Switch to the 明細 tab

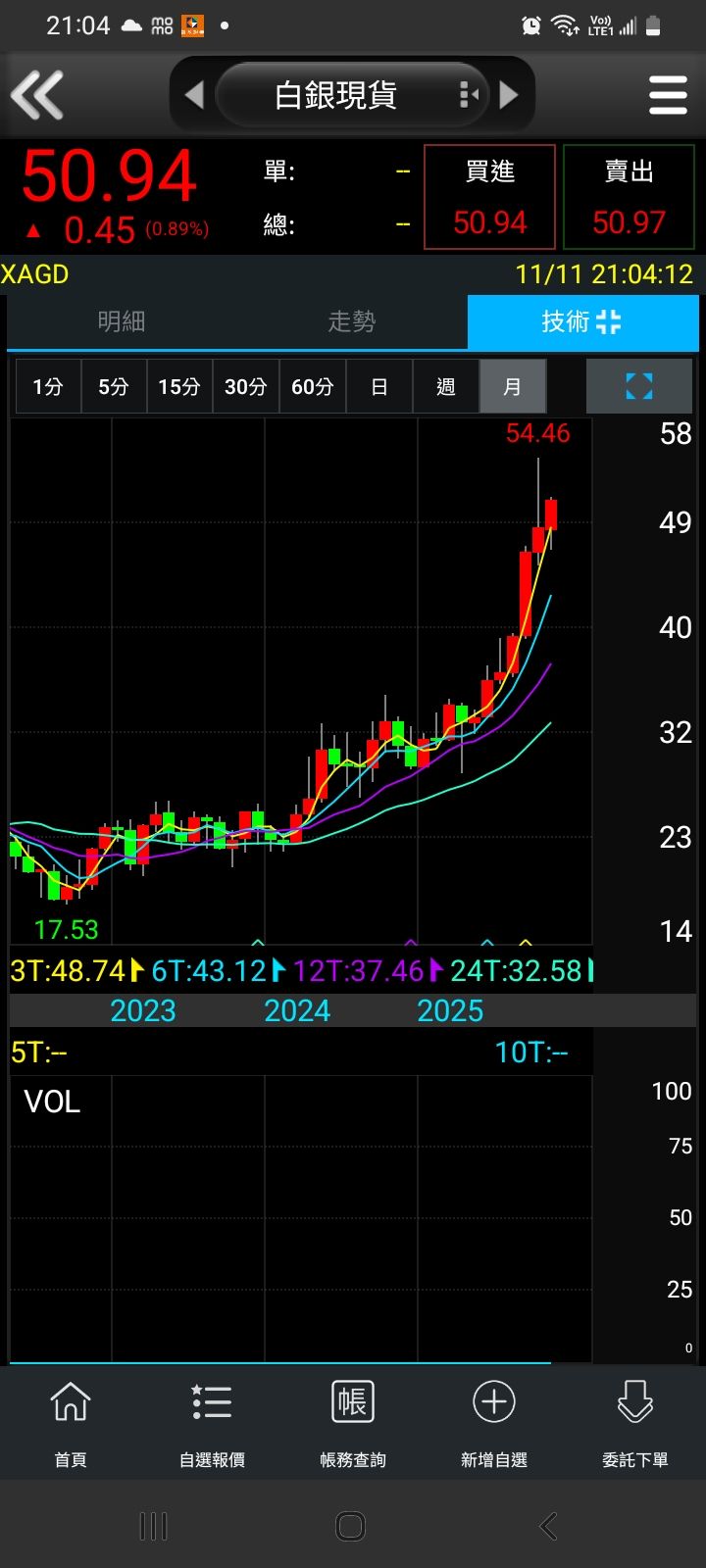(122, 321)
